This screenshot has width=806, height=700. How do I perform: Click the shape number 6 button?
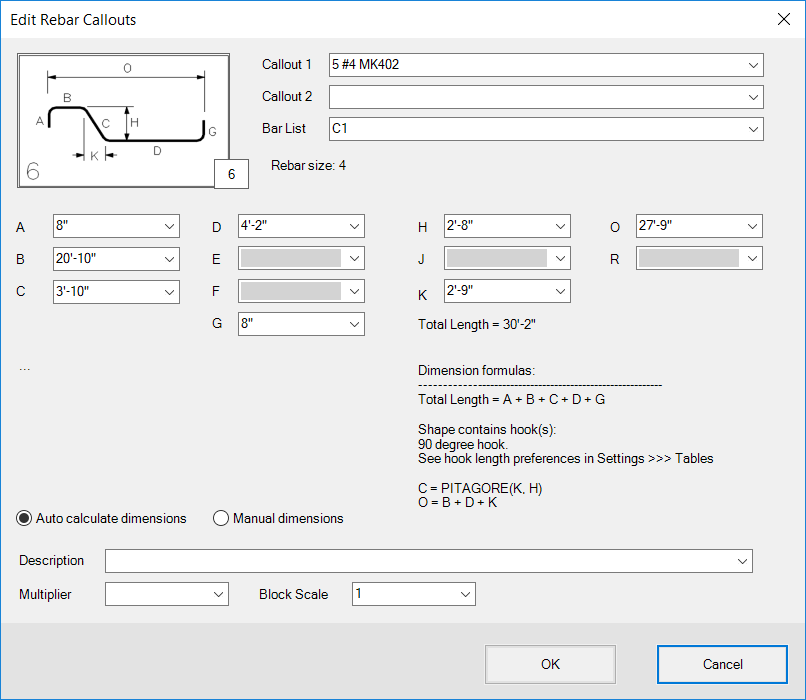[231, 174]
